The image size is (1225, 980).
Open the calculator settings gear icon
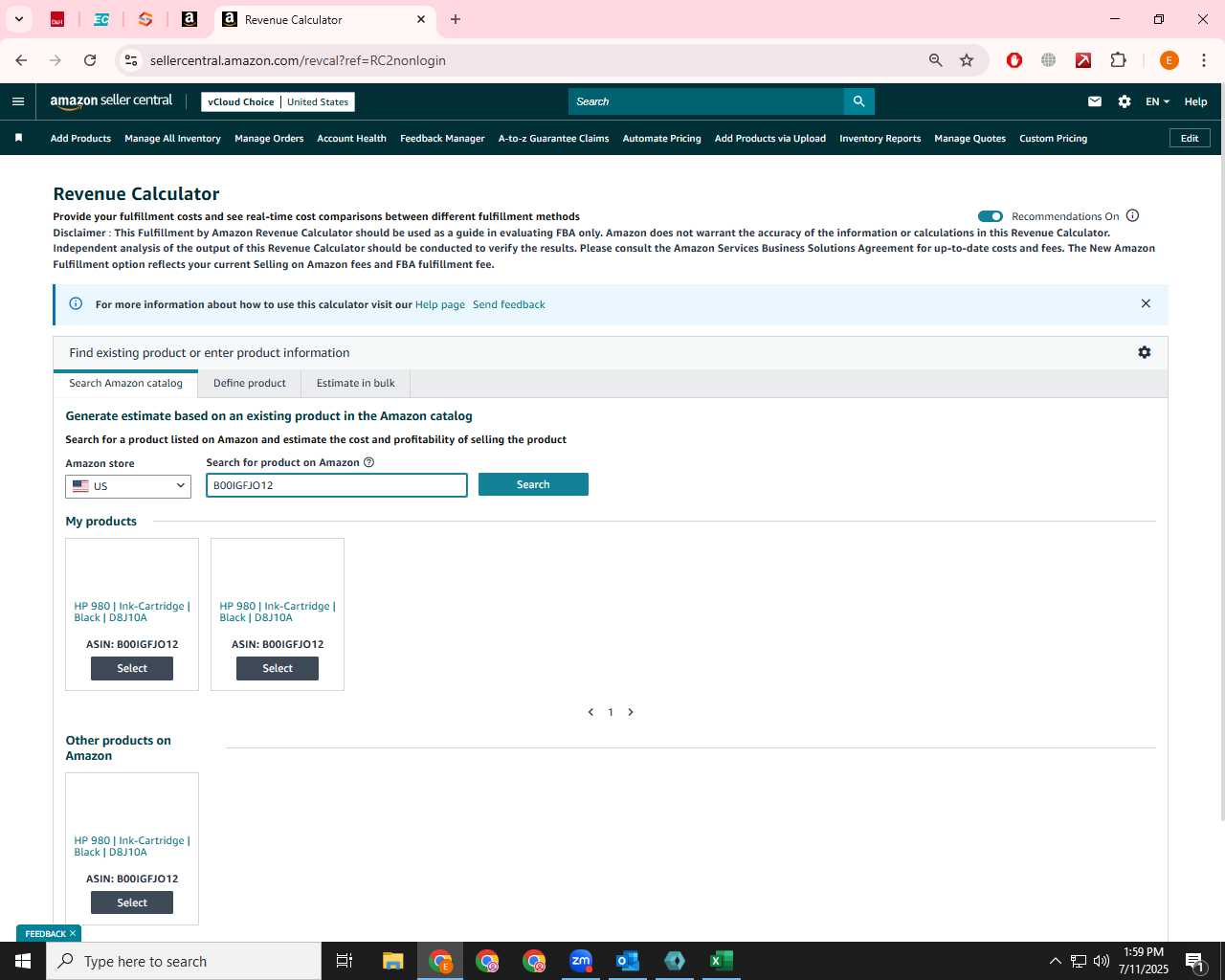click(1145, 352)
